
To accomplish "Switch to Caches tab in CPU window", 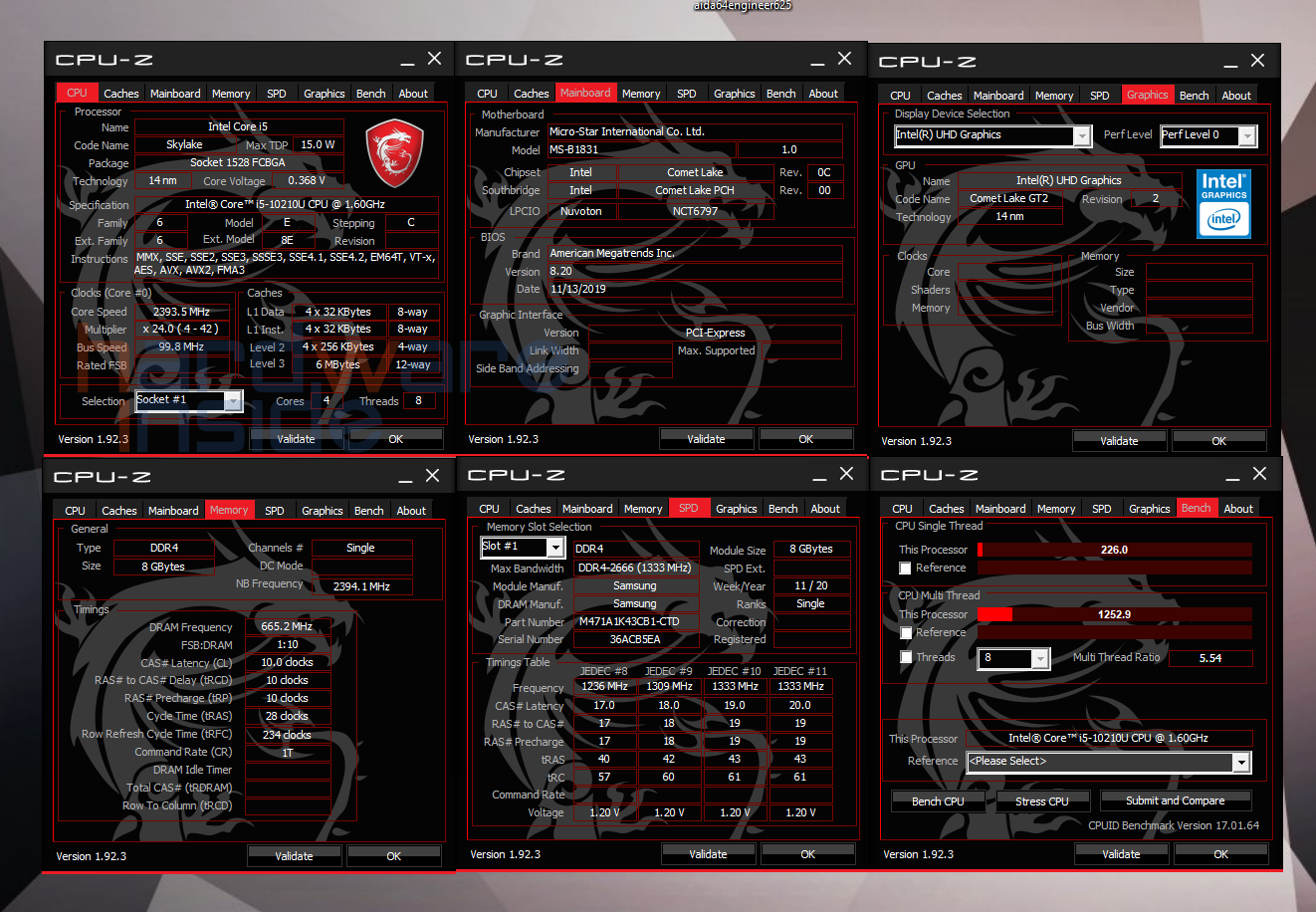I will coord(121,94).
